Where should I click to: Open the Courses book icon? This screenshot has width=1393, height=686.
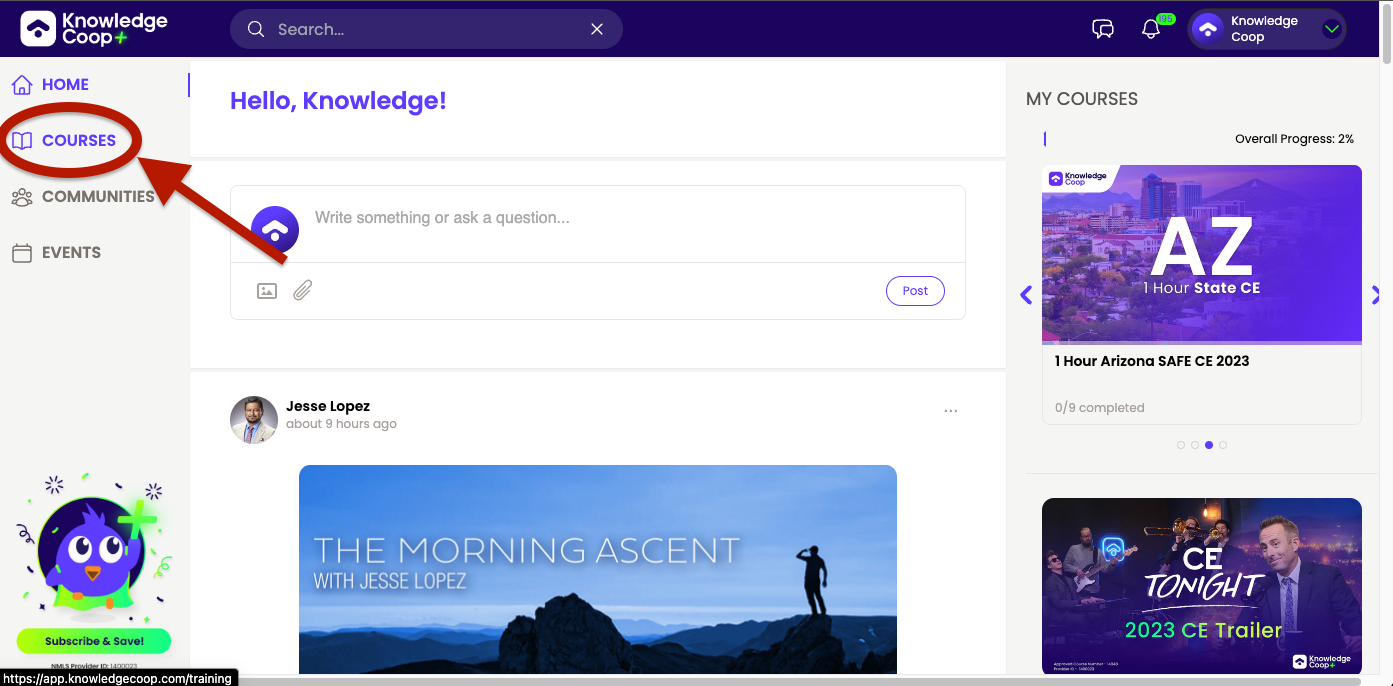tap(22, 140)
